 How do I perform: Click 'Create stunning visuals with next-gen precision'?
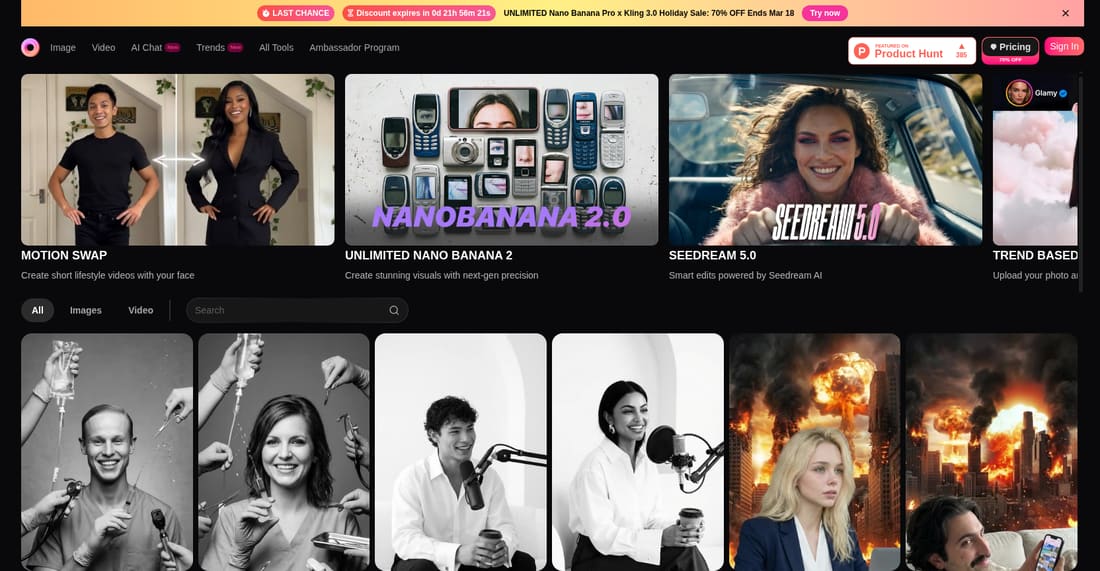click(x=441, y=275)
